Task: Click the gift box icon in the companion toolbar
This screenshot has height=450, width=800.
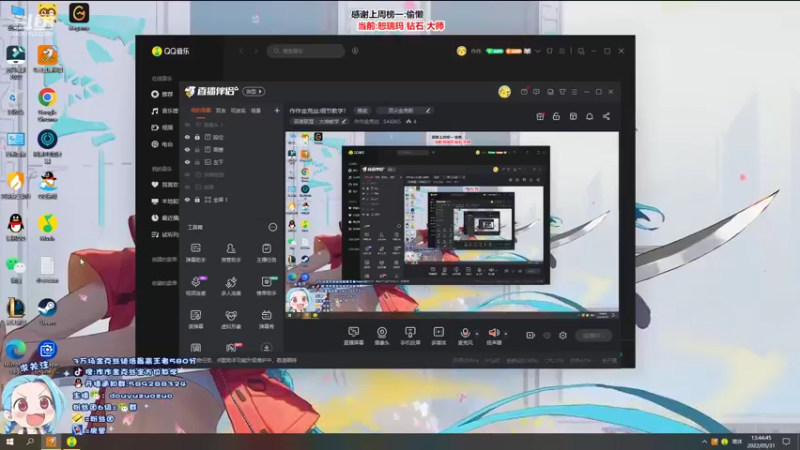Action: (x=540, y=116)
